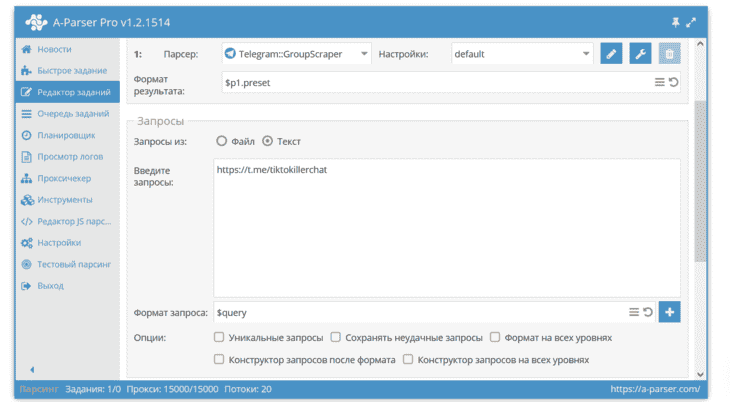Image resolution: width=730 pixels, height=402 pixels.
Task: Reset result format with the undo icon
Action: pos(673,82)
